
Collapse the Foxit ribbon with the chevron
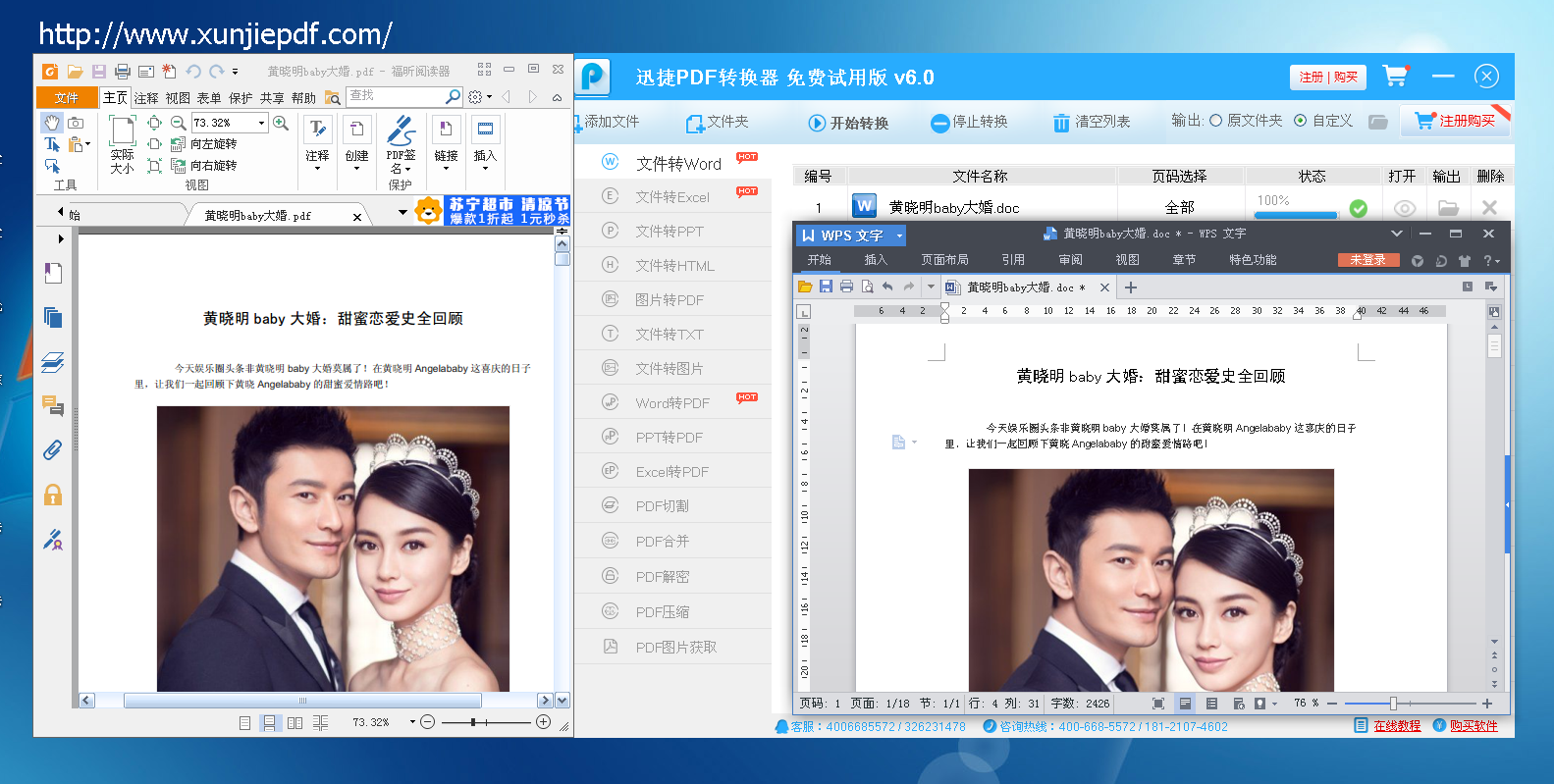[557, 97]
